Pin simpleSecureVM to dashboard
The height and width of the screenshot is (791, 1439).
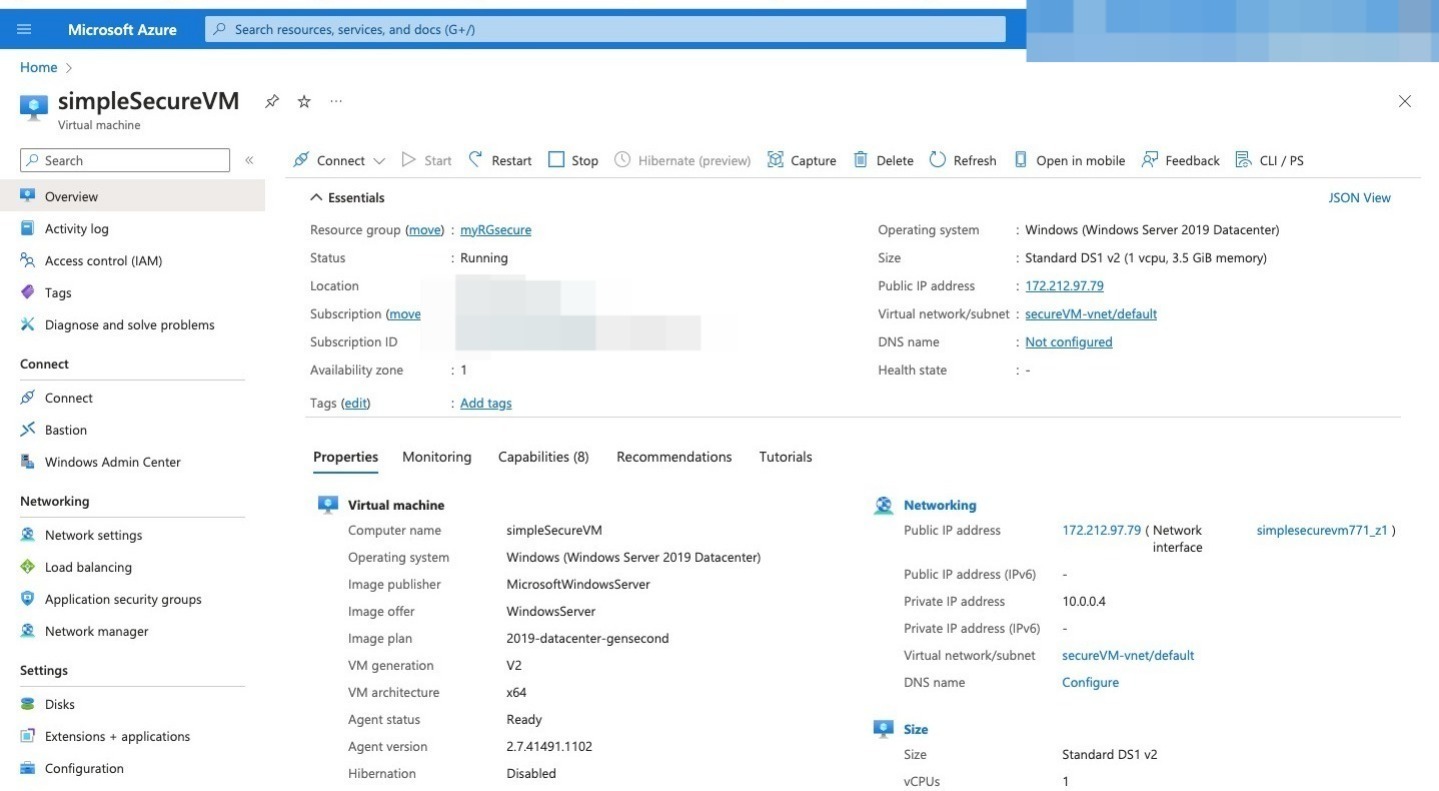271,101
